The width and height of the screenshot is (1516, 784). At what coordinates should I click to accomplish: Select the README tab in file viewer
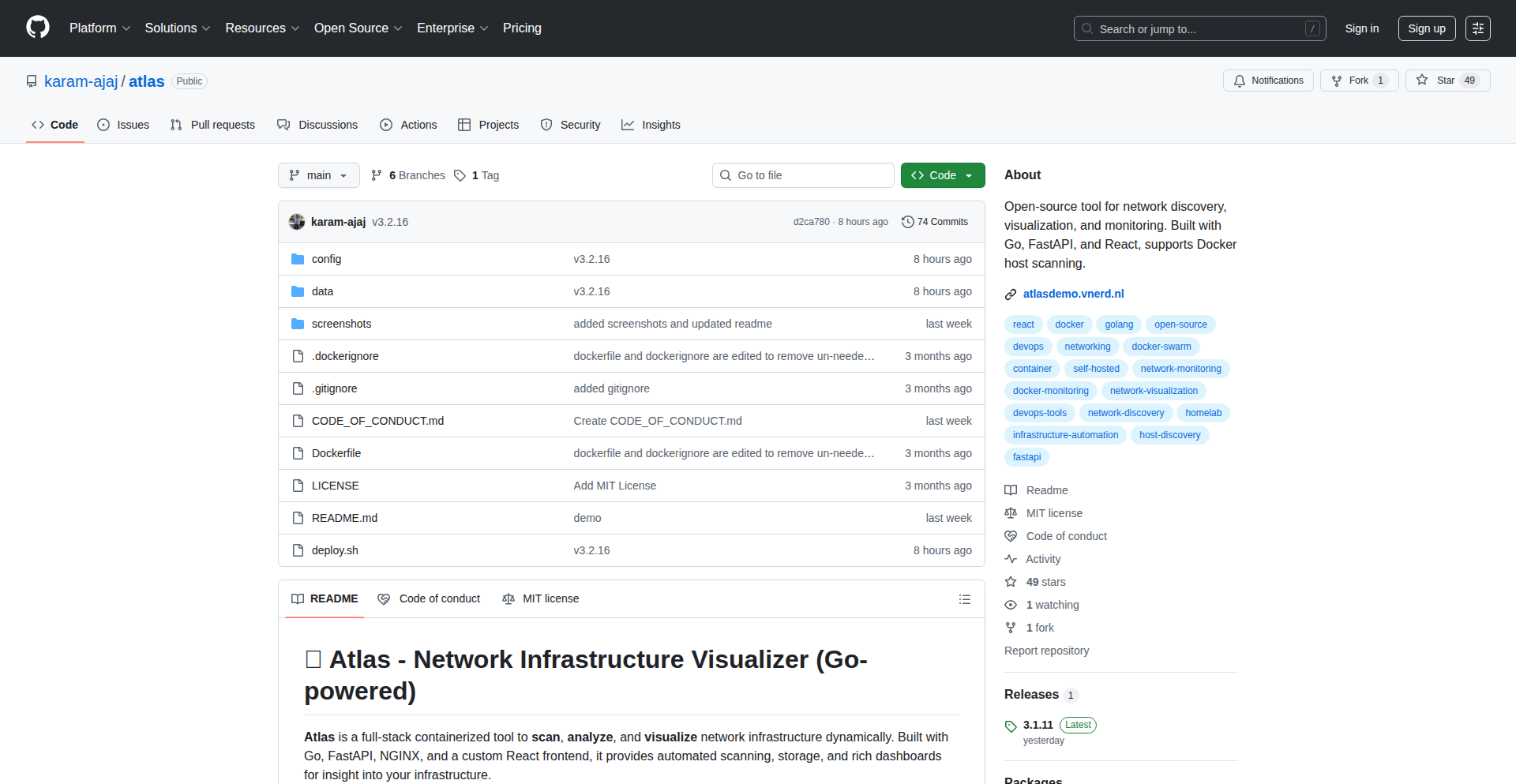coord(325,598)
